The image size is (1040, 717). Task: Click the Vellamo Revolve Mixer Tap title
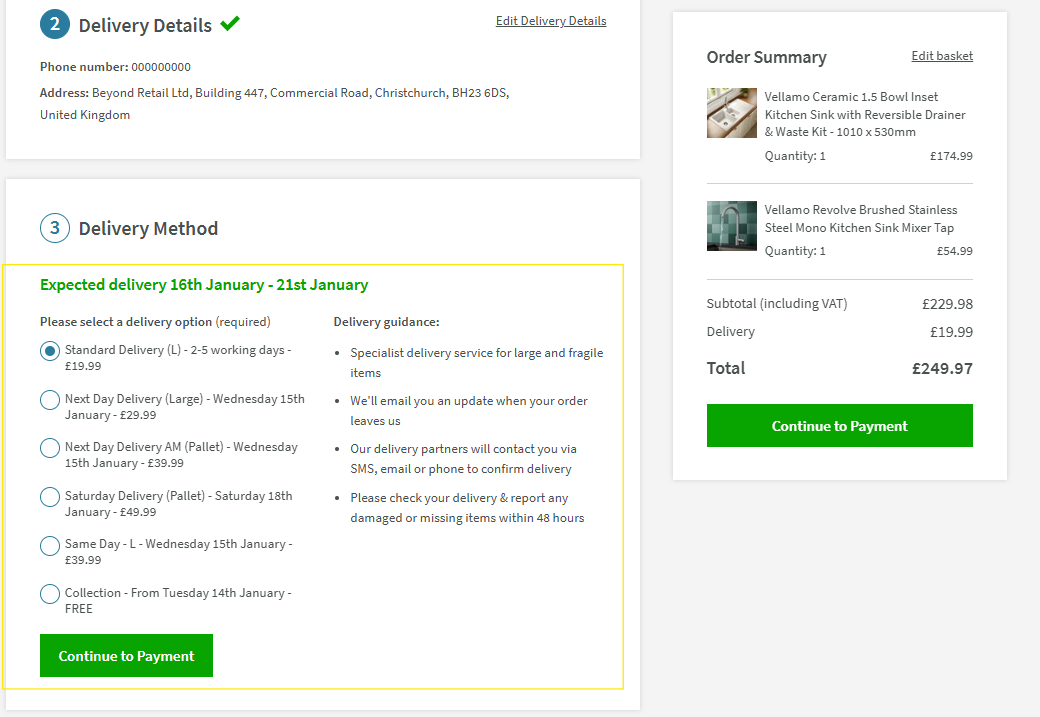861,219
